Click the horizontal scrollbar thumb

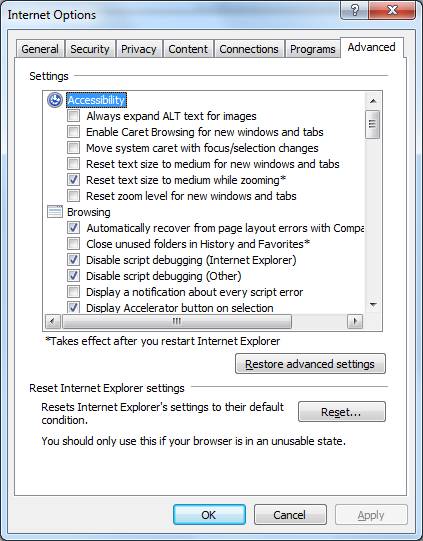click(177, 322)
